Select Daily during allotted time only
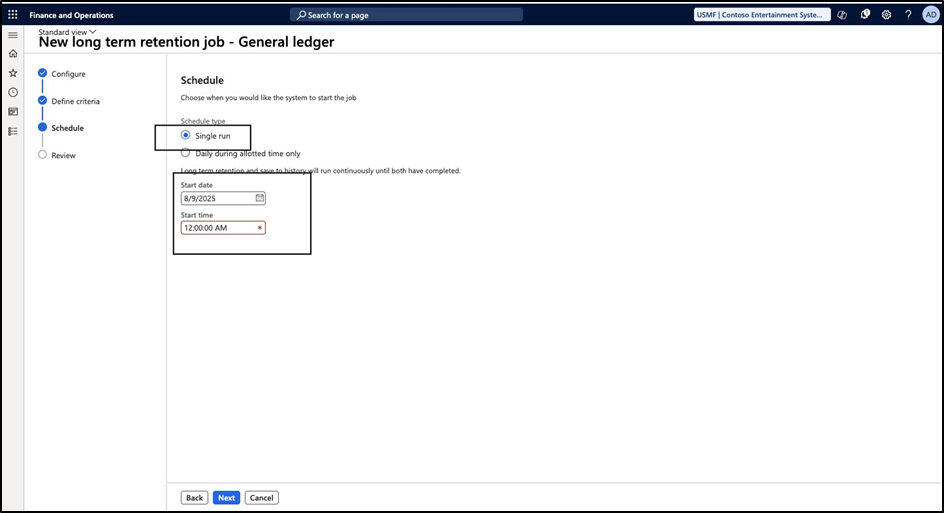944x513 pixels. (x=186, y=154)
